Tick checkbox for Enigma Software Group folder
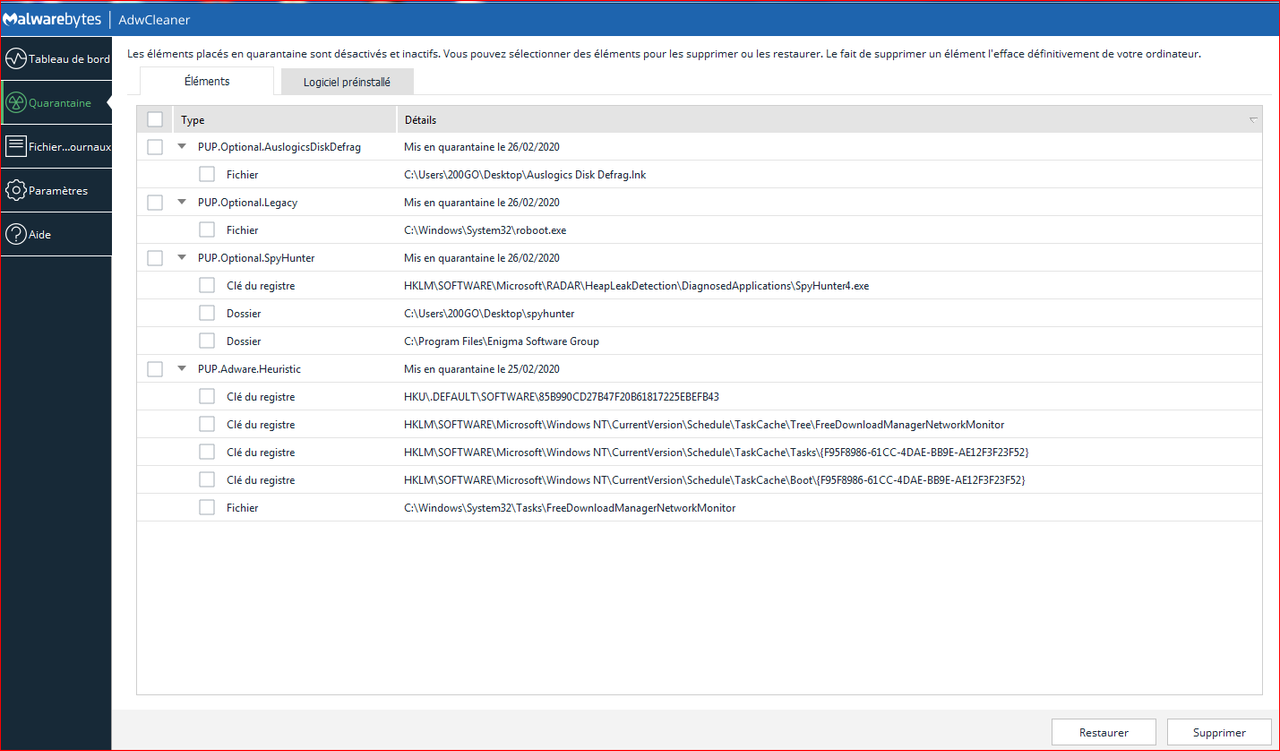 coord(207,341)
